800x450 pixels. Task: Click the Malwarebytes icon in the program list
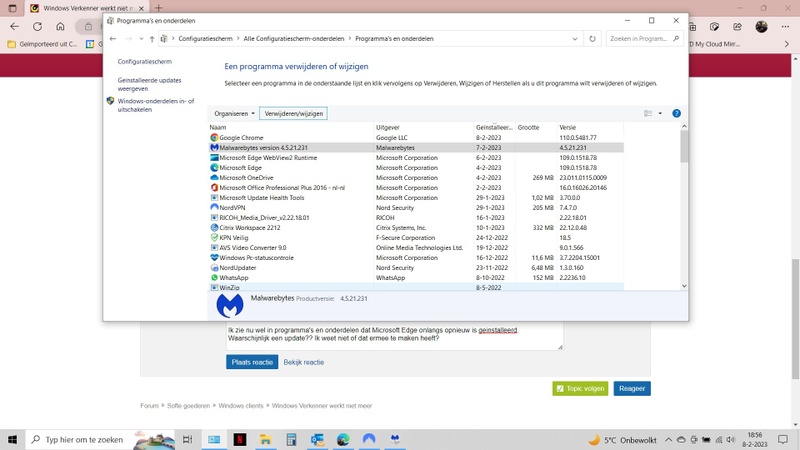coord(214,147)
